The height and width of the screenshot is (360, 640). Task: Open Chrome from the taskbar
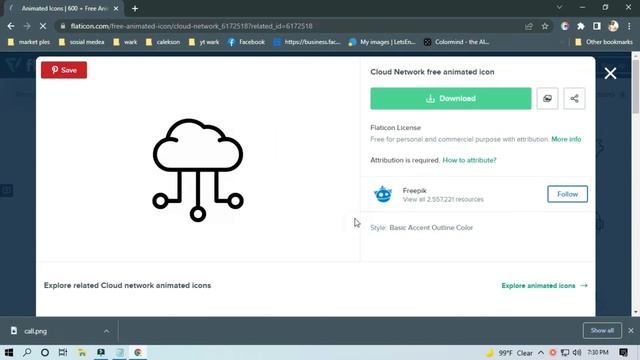138,352
